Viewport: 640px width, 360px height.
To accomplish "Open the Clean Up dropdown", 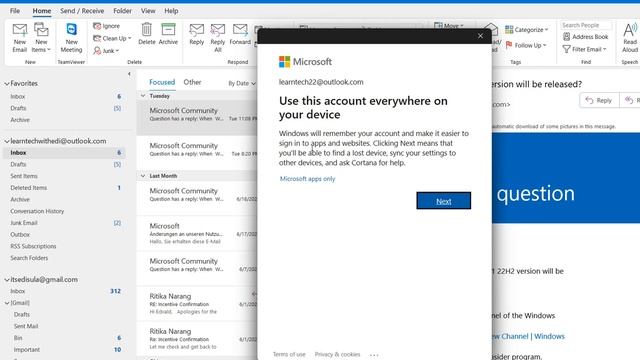I will click(112, 38).
